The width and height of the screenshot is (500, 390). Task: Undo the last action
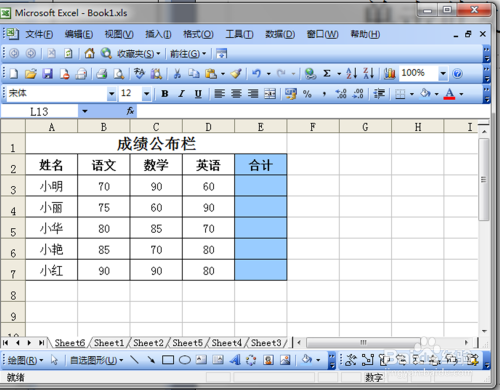click(x=256, y=74)
